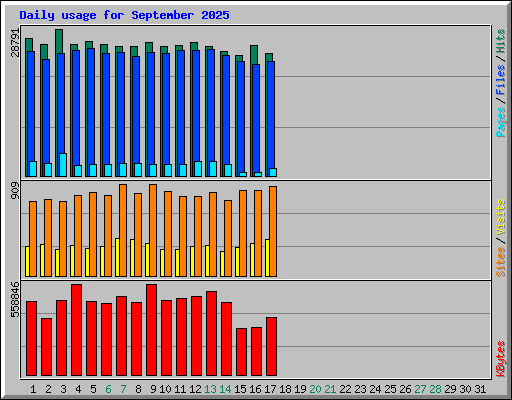
Task: Select the orange Sites bar for day 9
Action: point(153,230)
